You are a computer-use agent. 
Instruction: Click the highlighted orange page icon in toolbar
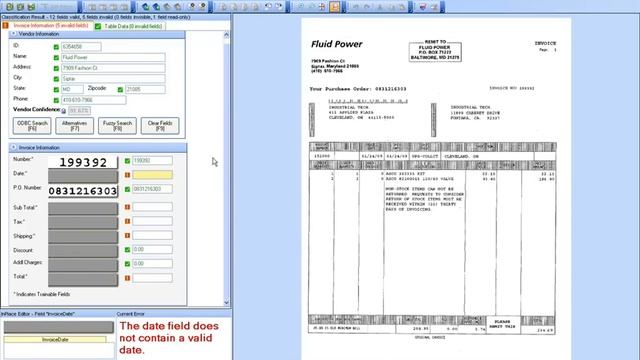(335, 7)
